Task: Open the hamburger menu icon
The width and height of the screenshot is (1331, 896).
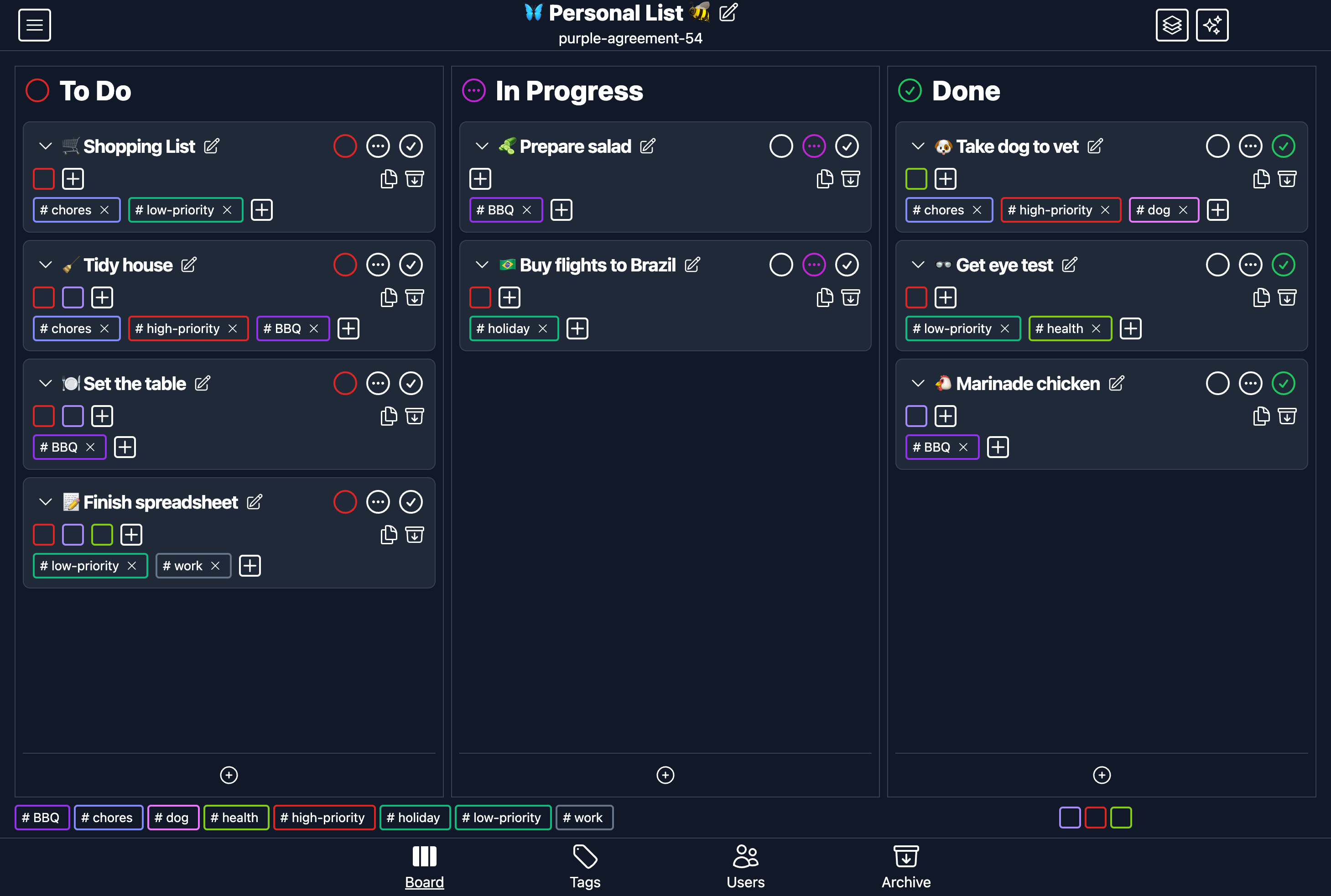Action: [34, 25]
